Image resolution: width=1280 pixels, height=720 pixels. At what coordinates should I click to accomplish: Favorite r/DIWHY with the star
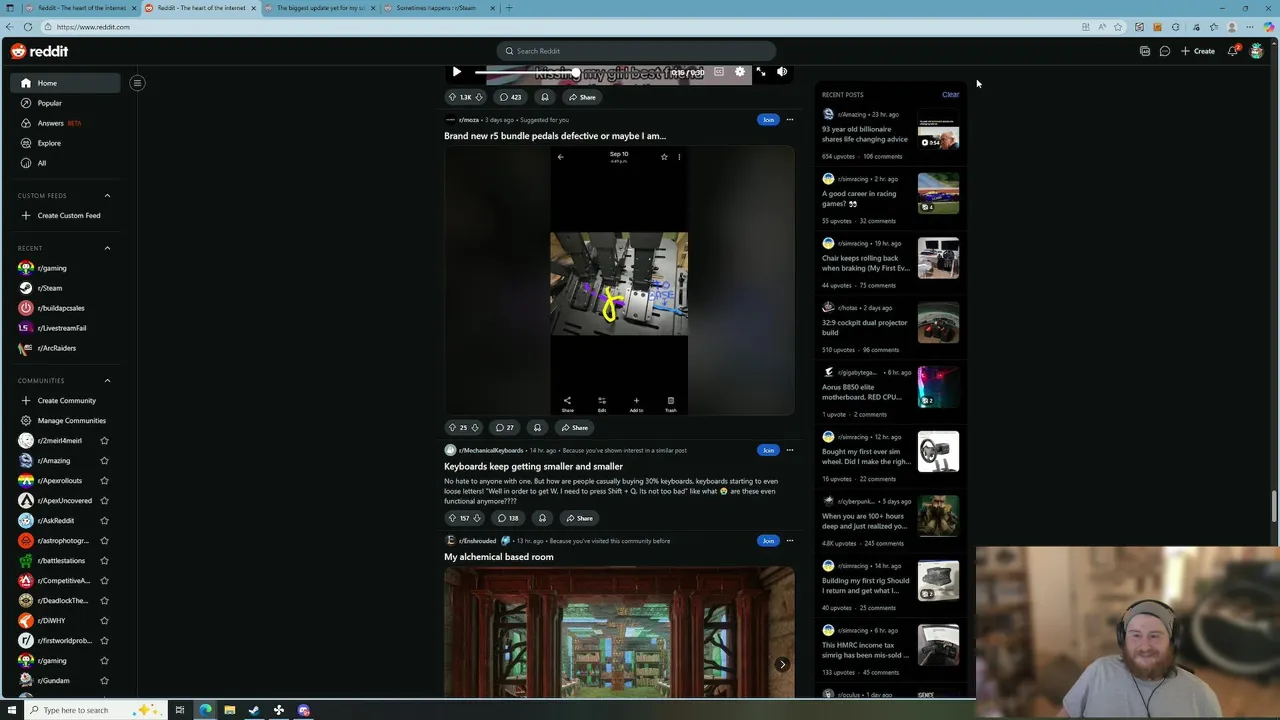104,621
